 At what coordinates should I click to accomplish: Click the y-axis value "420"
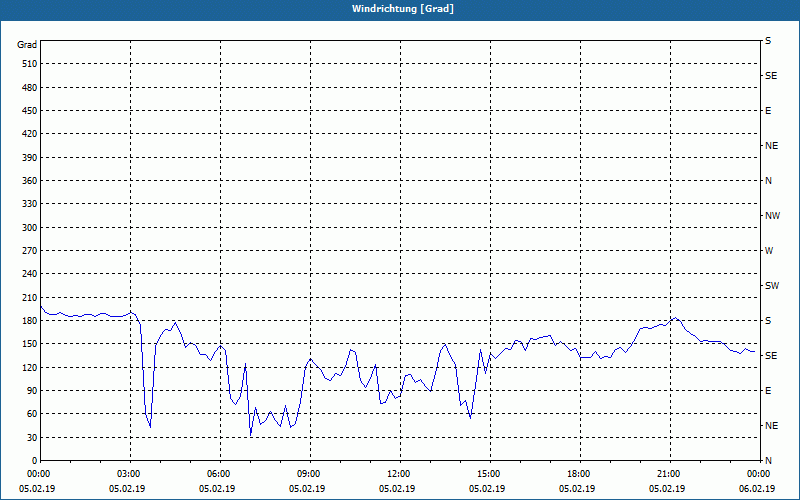(30, 134)
